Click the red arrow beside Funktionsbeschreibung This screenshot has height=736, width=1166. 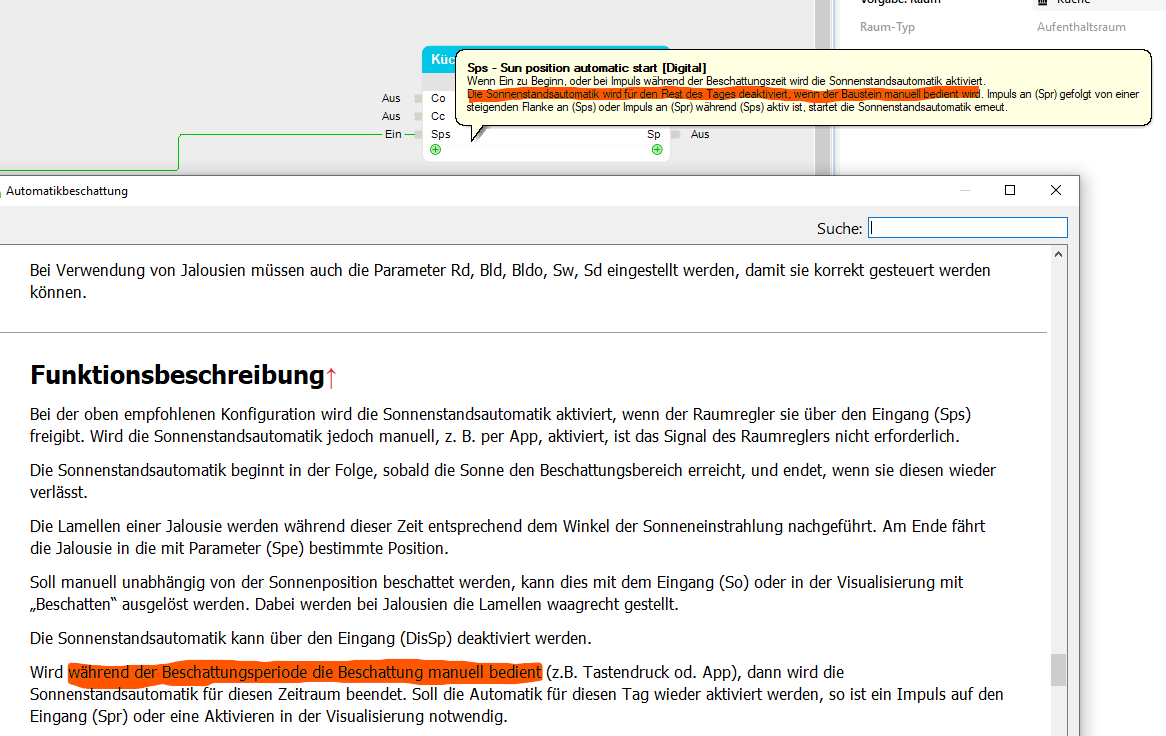click(x=331, y=377)
